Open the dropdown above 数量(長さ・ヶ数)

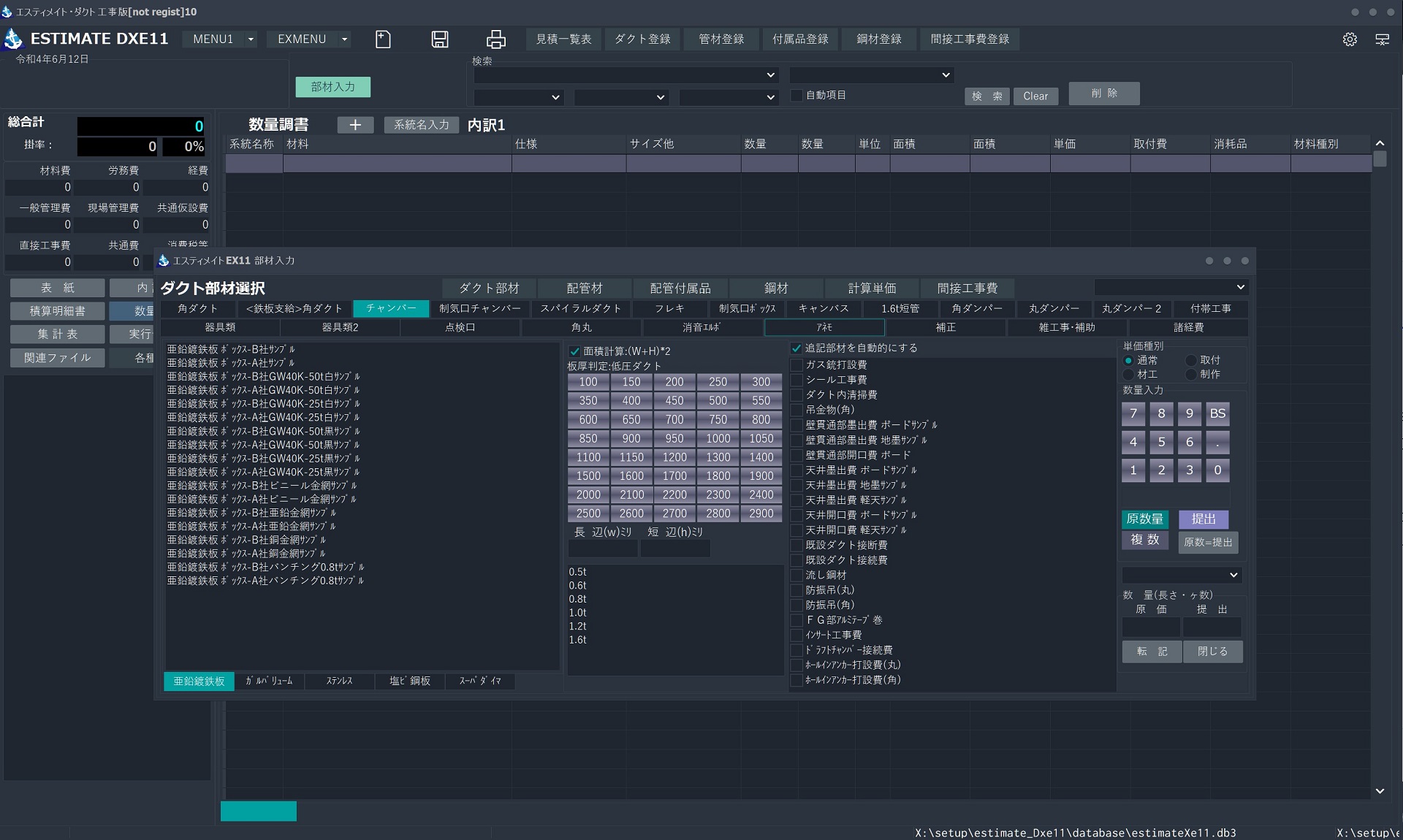[x=1182, y=575]
